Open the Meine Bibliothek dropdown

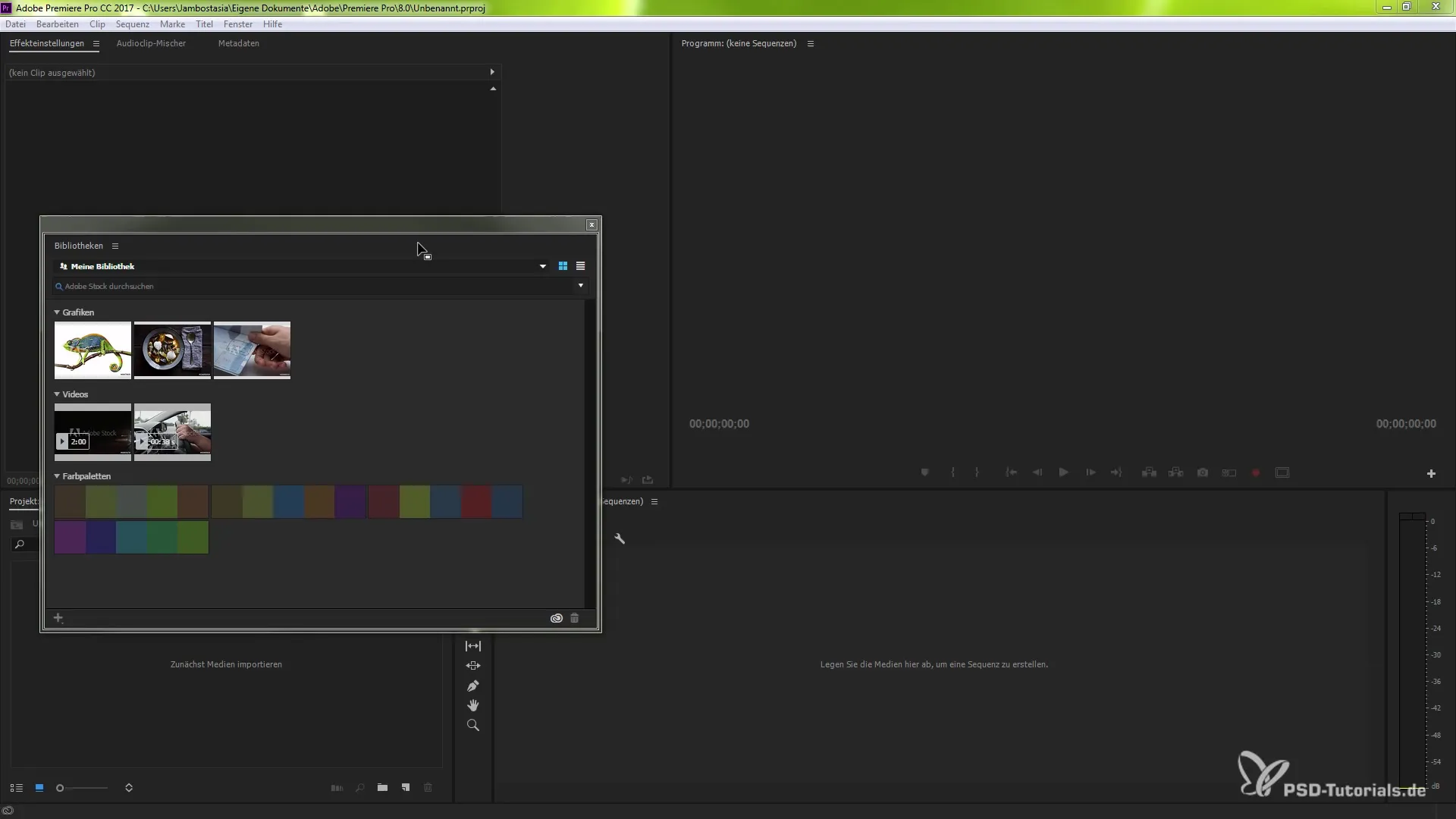(x=542, y=266)
